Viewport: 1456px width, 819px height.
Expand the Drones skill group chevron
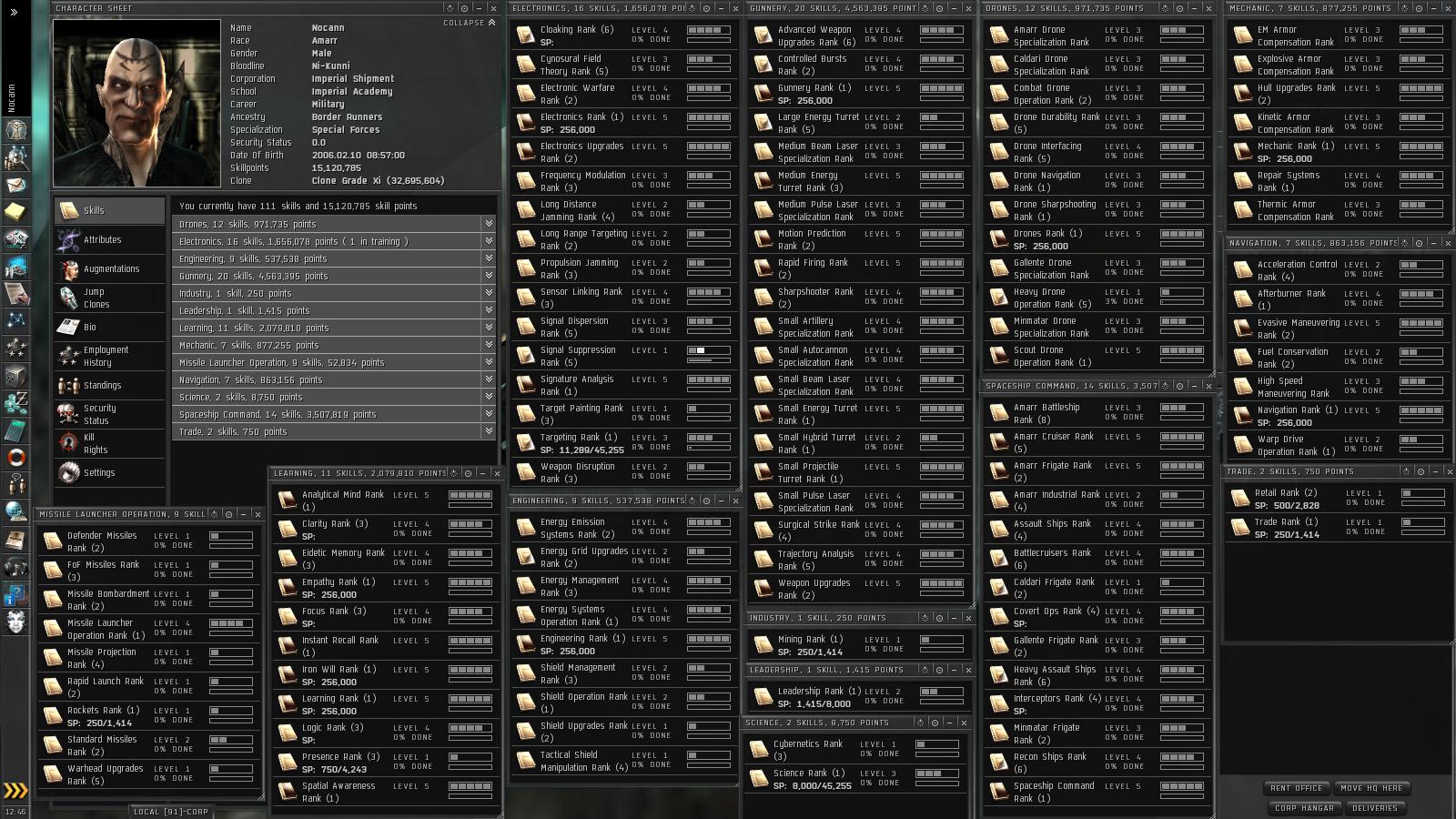pos(489,224)
